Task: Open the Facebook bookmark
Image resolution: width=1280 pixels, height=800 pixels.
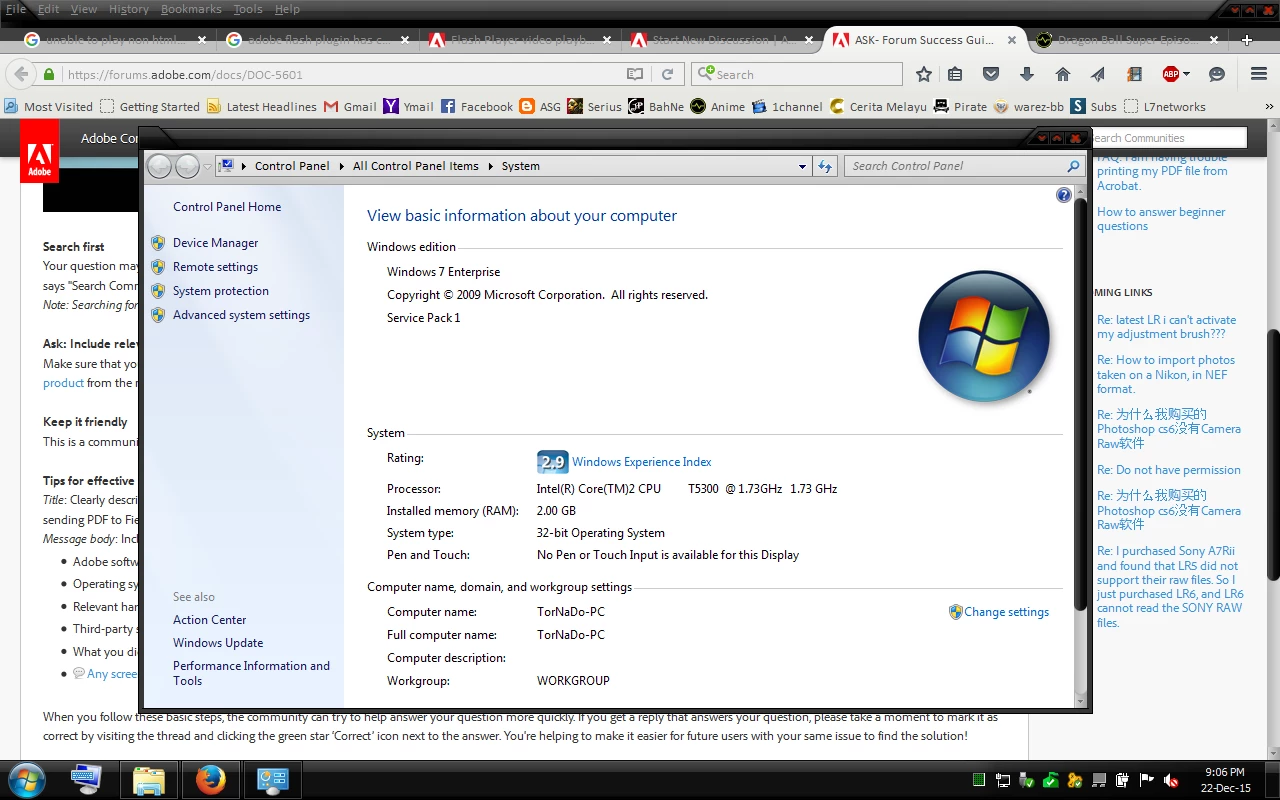Action: pos(477,106)
